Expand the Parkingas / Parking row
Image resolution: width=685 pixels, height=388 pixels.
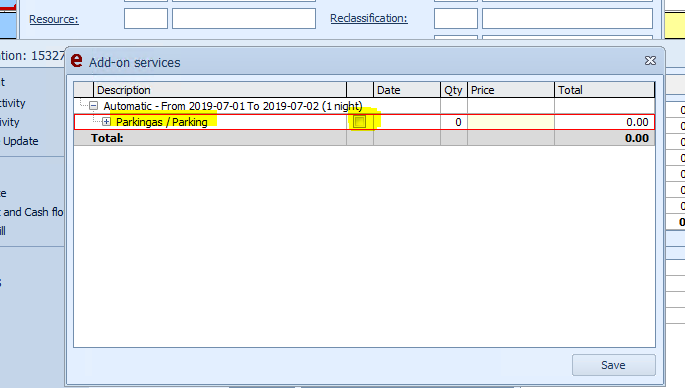click(106, 122)
